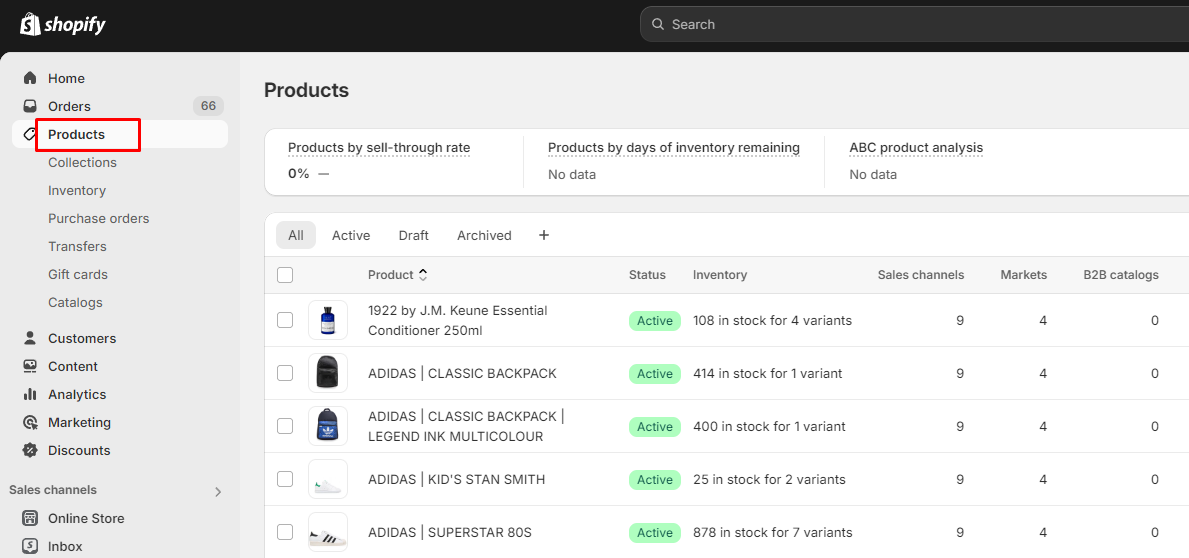Open Collections under Products
This screenshot has height=558, width=1189.
pyautogui.click(x=83, y=162)
